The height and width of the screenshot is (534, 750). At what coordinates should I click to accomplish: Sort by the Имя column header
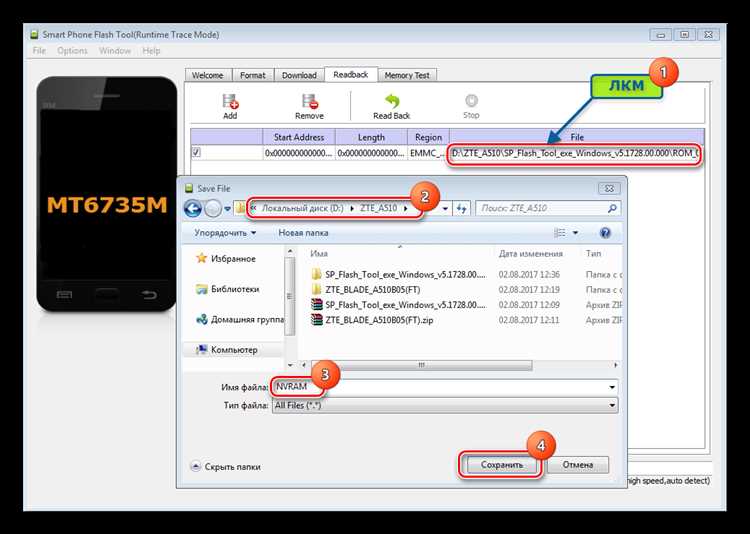319,254
